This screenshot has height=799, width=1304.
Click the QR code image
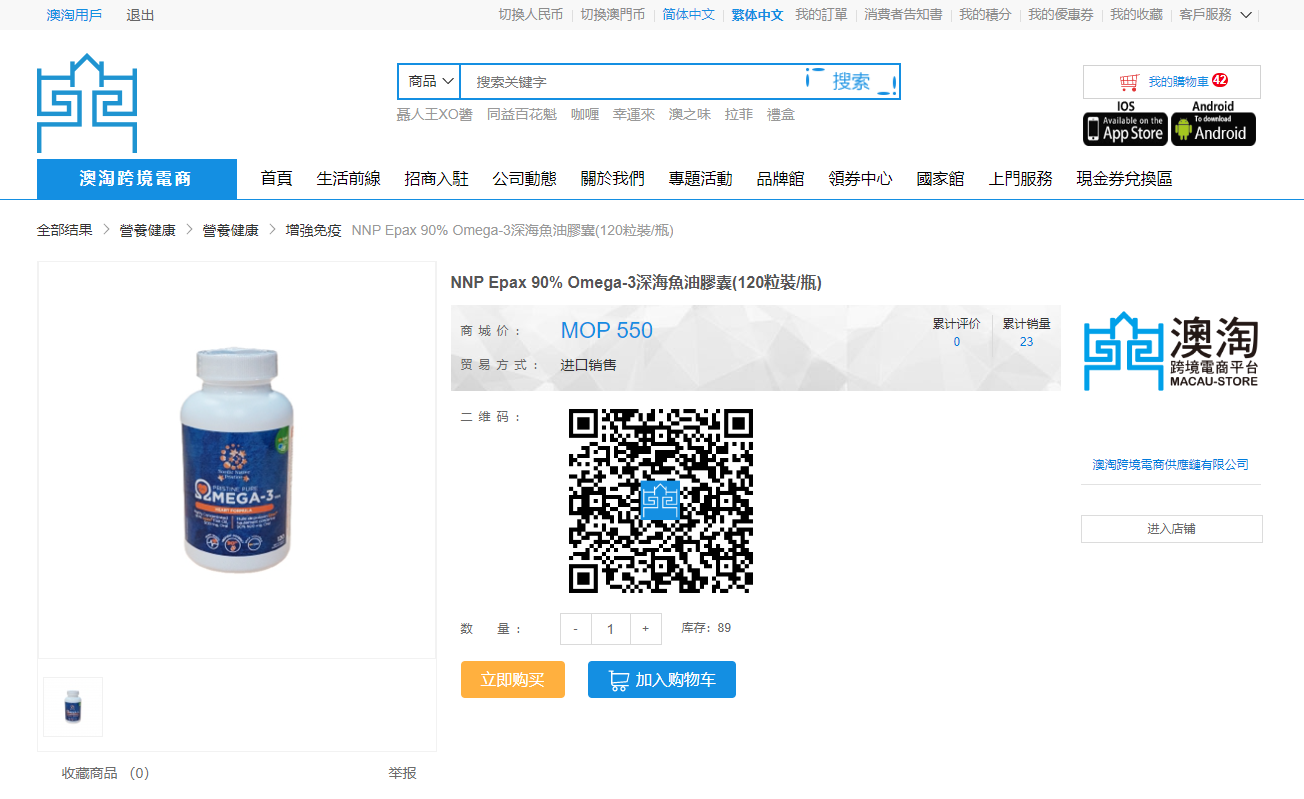[x=660, y=500]
